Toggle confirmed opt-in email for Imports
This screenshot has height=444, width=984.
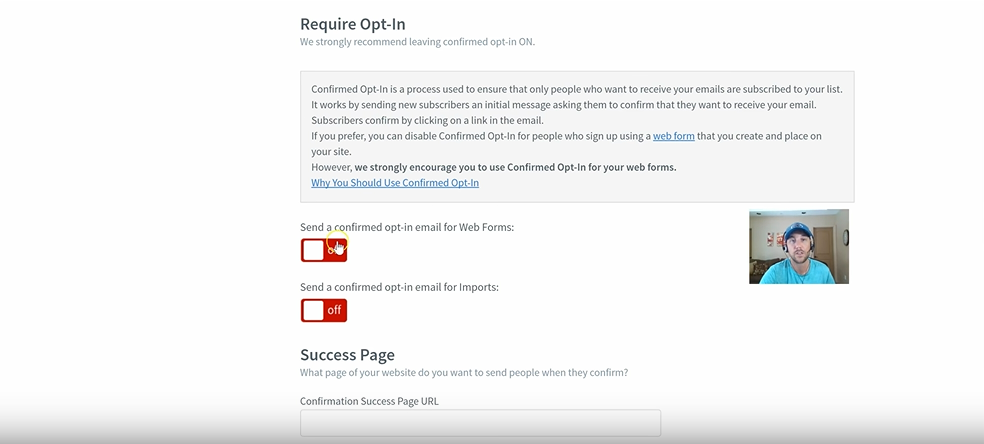tap(324, 310)
